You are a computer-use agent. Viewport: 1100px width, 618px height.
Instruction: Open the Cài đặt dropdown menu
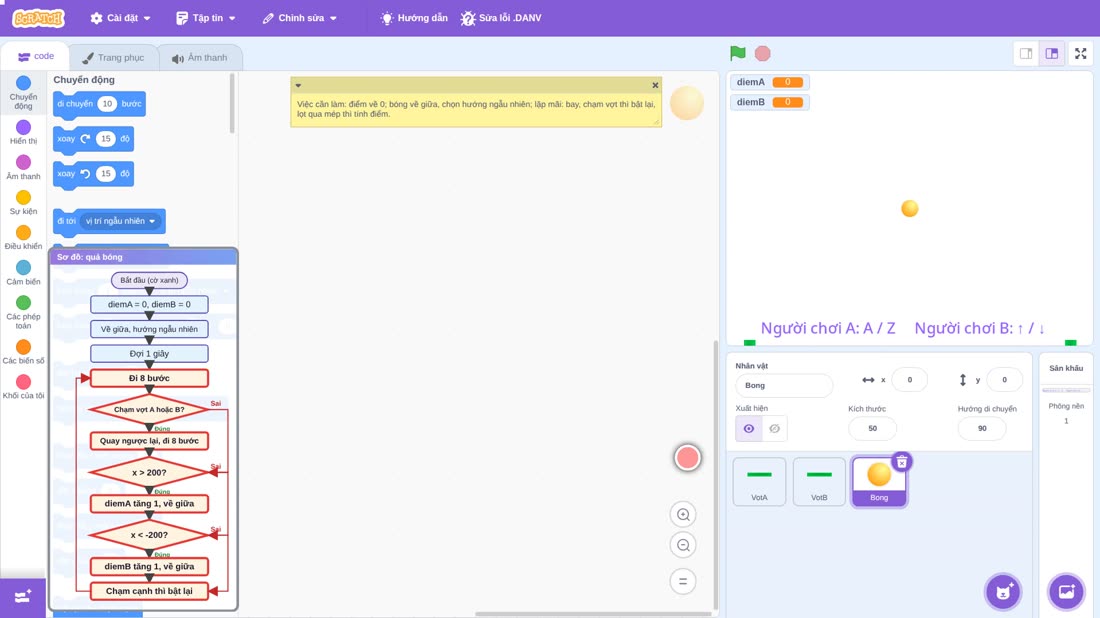point(121,18)
